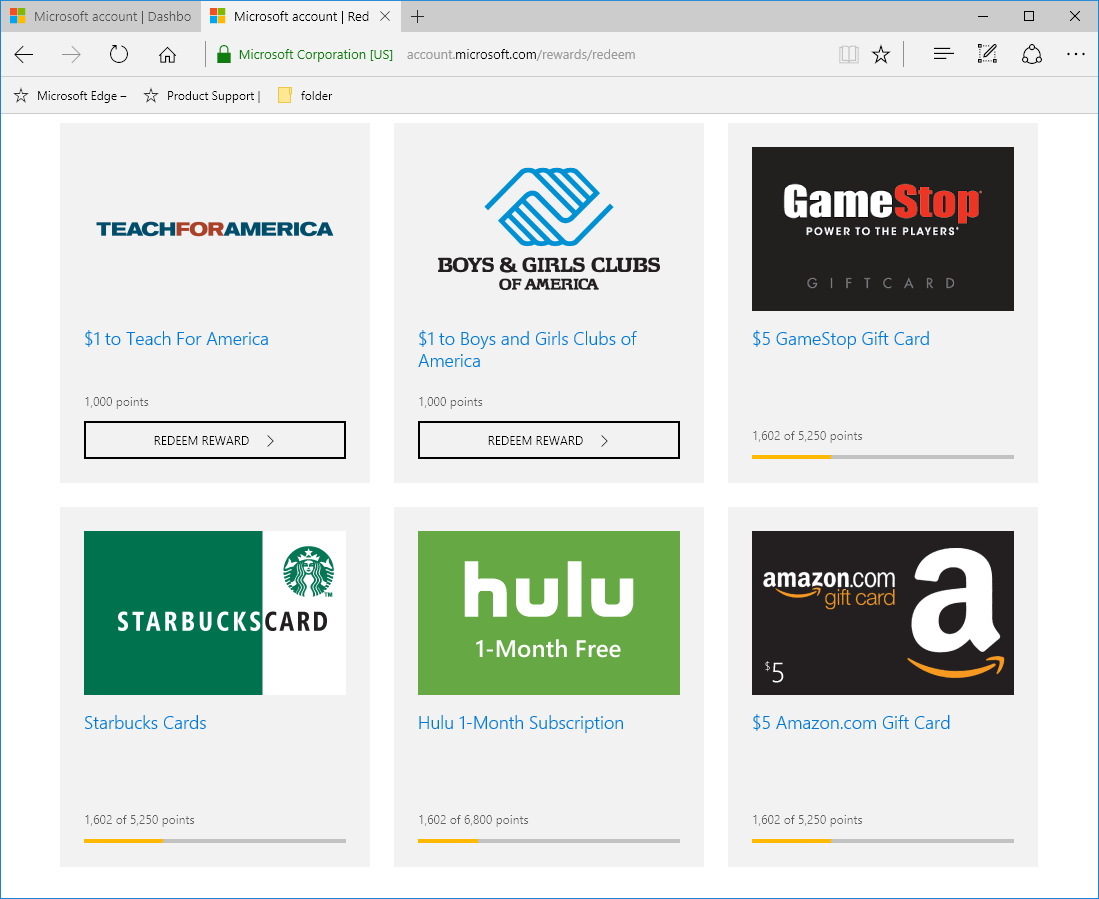Select the Microsoft account Redeem tab
This screenshot has width=1099, height=899.
pyautogui.click(x=301, y=16)
